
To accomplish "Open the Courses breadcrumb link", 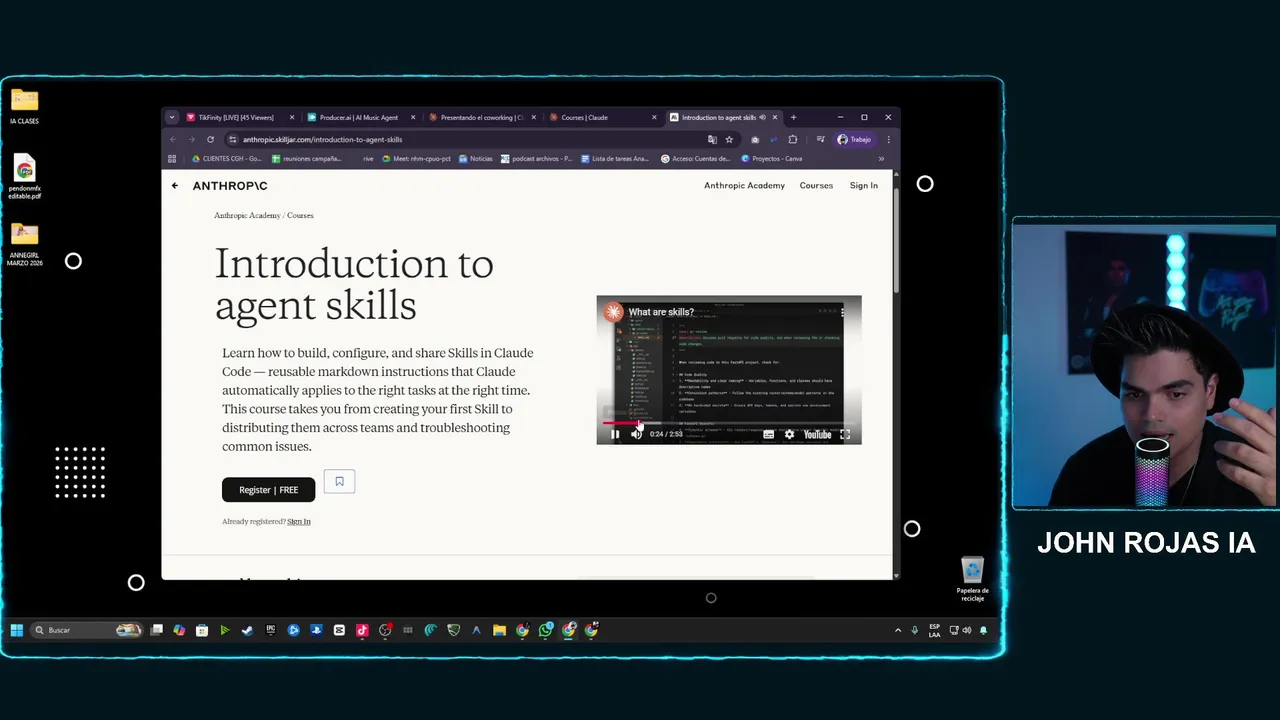I will tap(300, 215).
